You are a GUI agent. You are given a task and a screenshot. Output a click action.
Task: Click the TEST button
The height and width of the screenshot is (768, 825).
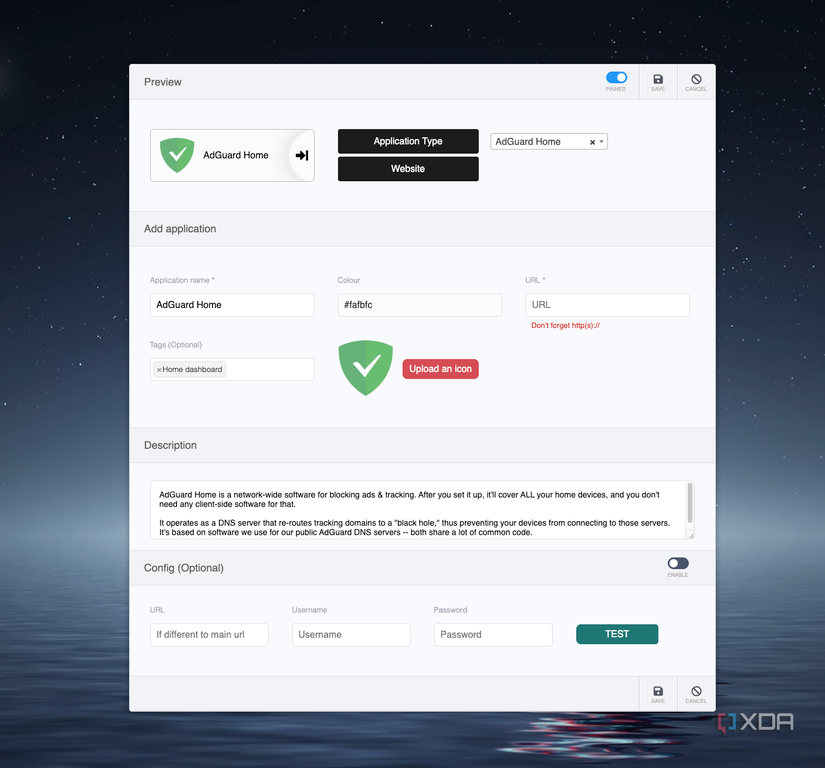click(x=617, y=634)
